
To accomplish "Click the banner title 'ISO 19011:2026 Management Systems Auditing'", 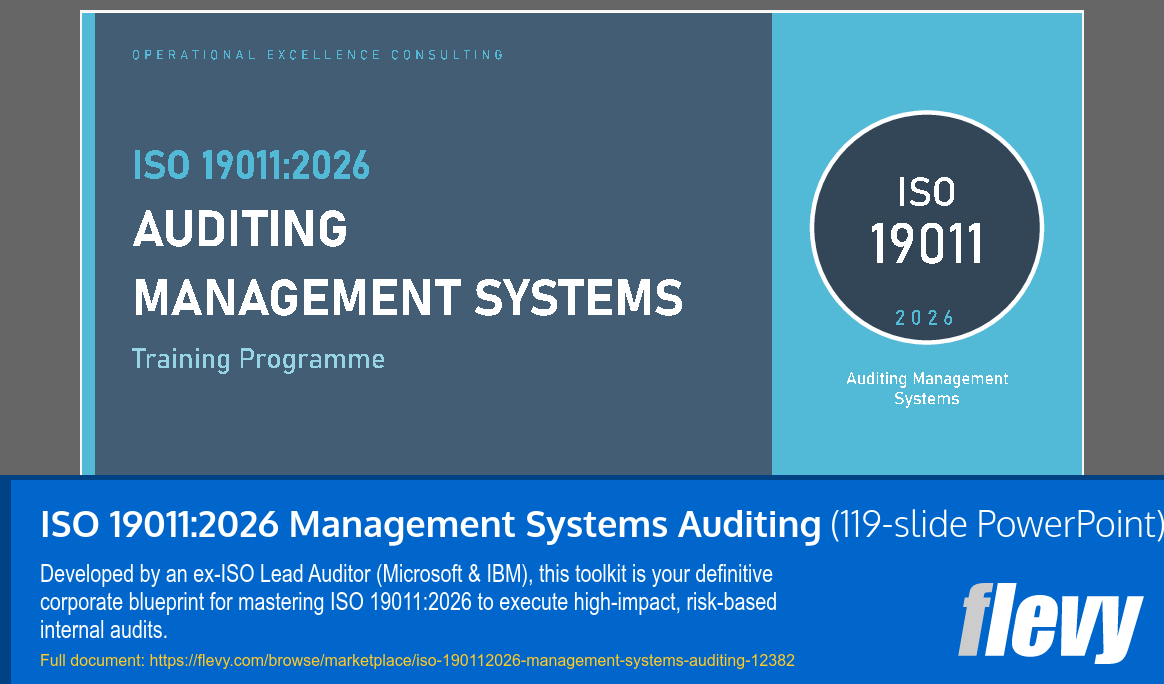I will tap(431, 524).
